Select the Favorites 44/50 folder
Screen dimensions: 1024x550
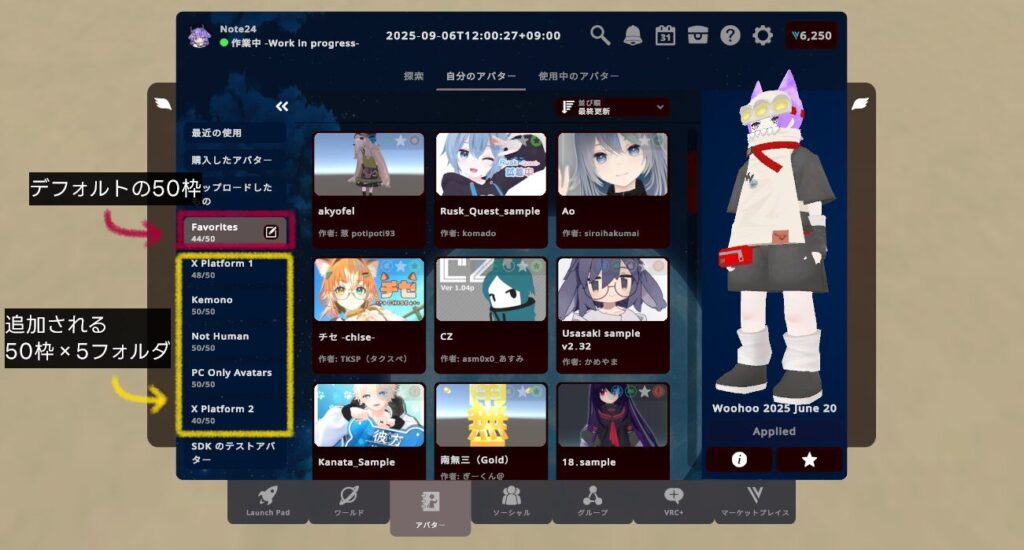234,231
